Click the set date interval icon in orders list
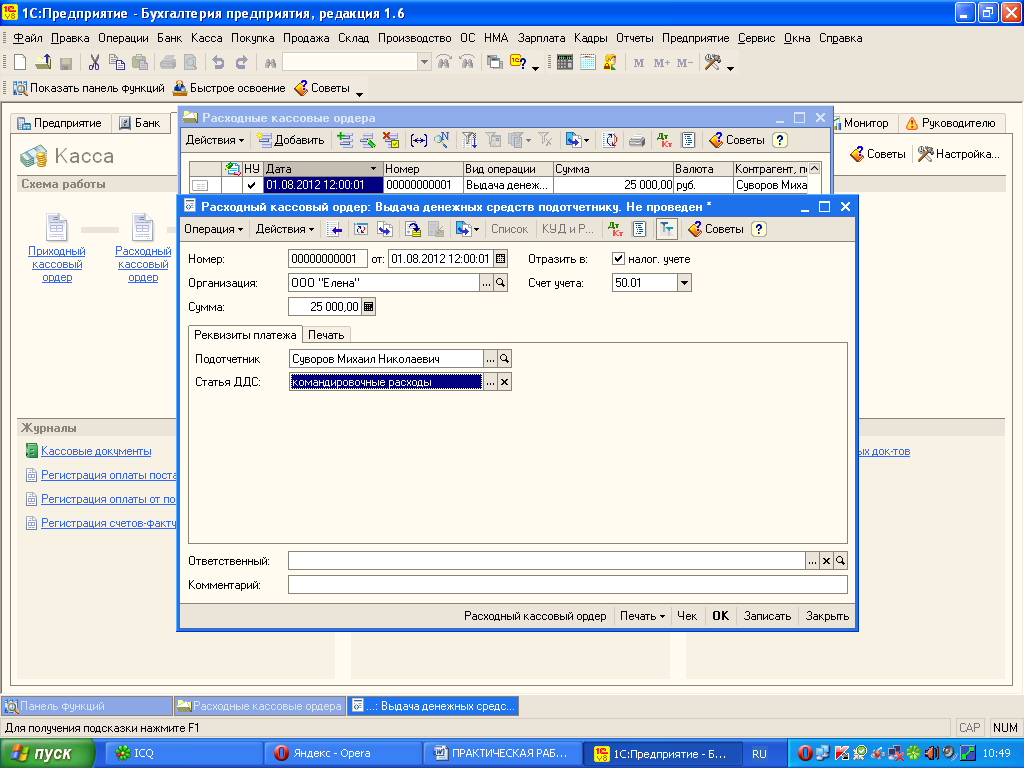1024x768 pixels. pos(419,140)
